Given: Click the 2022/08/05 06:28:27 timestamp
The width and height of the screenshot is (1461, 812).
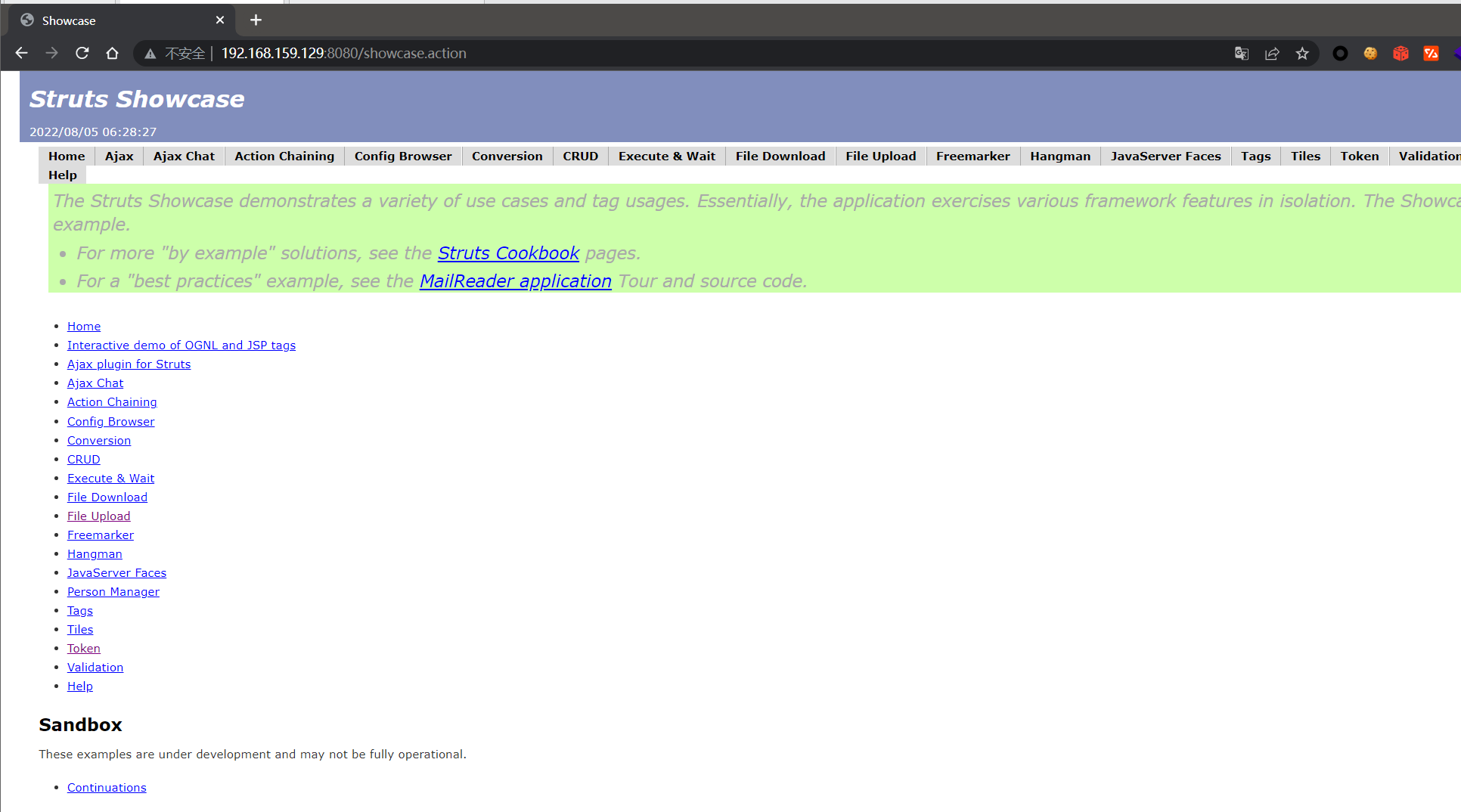Looking at the screenshot, I should tap(93, 132).
